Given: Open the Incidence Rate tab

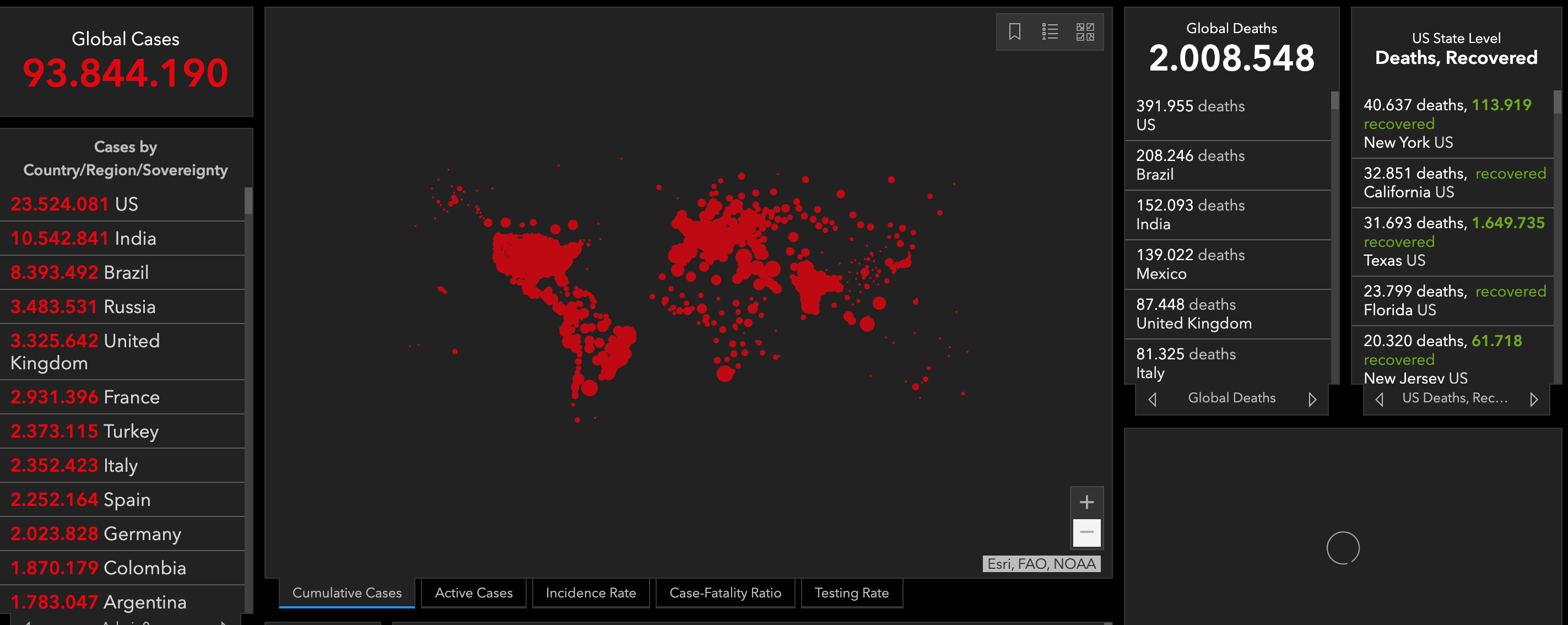Looking at the screenshot, I should [x=591, y=592].
